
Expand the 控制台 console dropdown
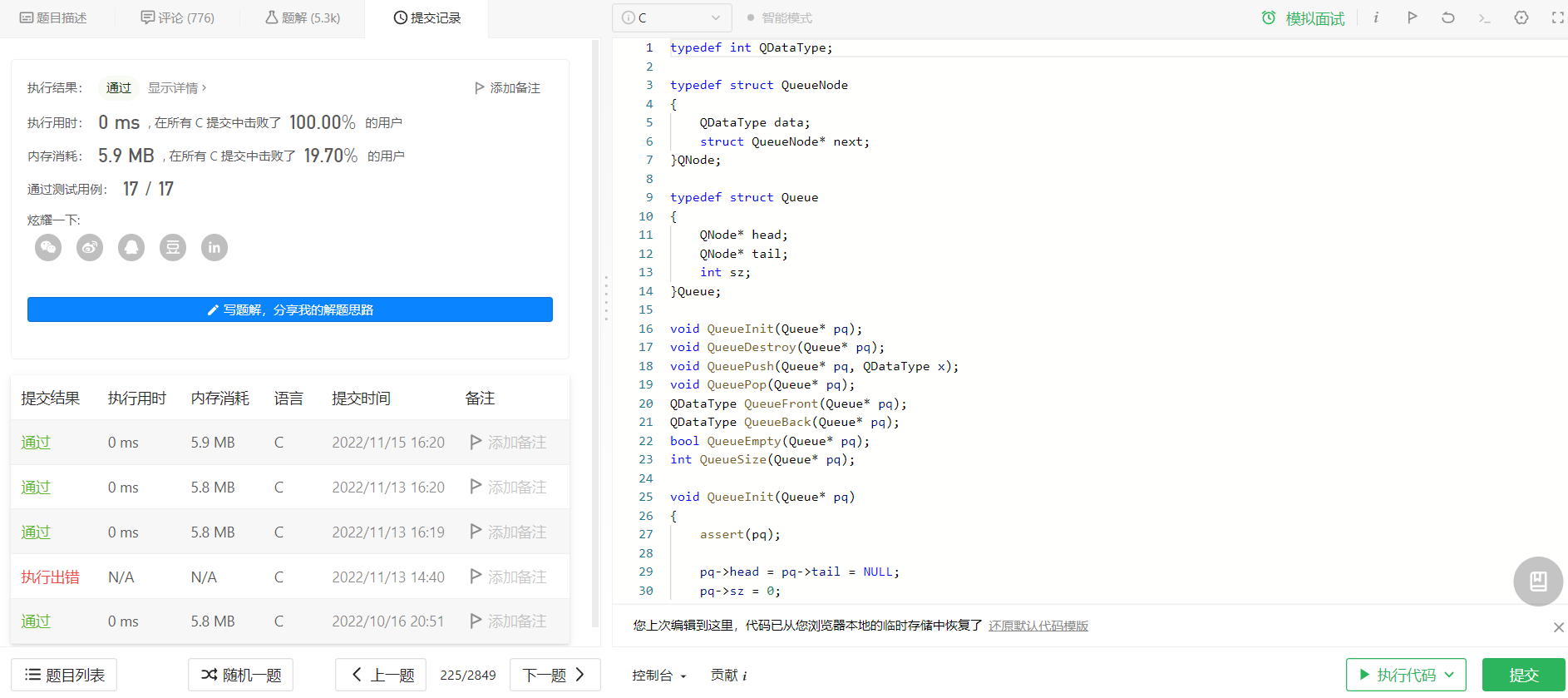click(659, 676)
